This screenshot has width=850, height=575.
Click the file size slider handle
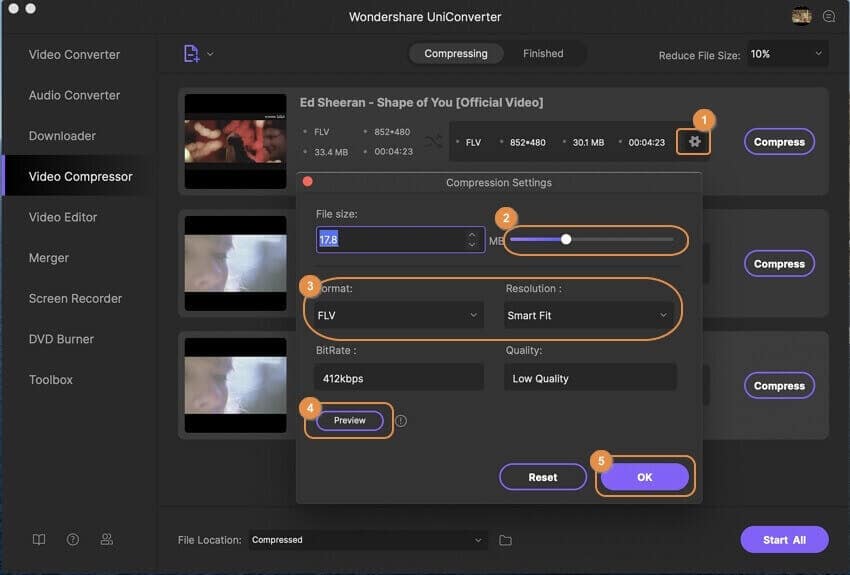(x=566, y=240)
